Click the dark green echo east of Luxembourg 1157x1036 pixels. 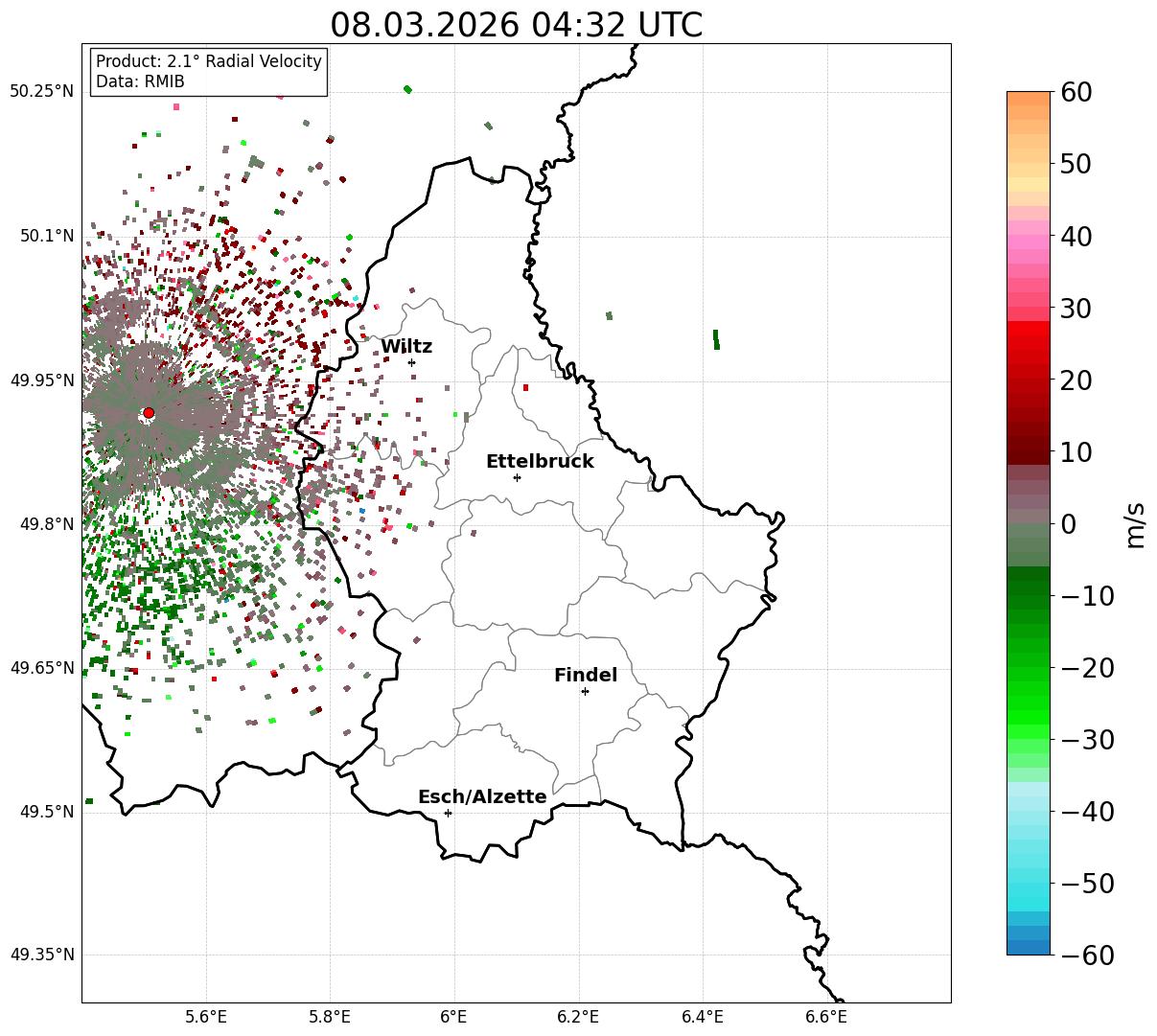tap(716, 339)
